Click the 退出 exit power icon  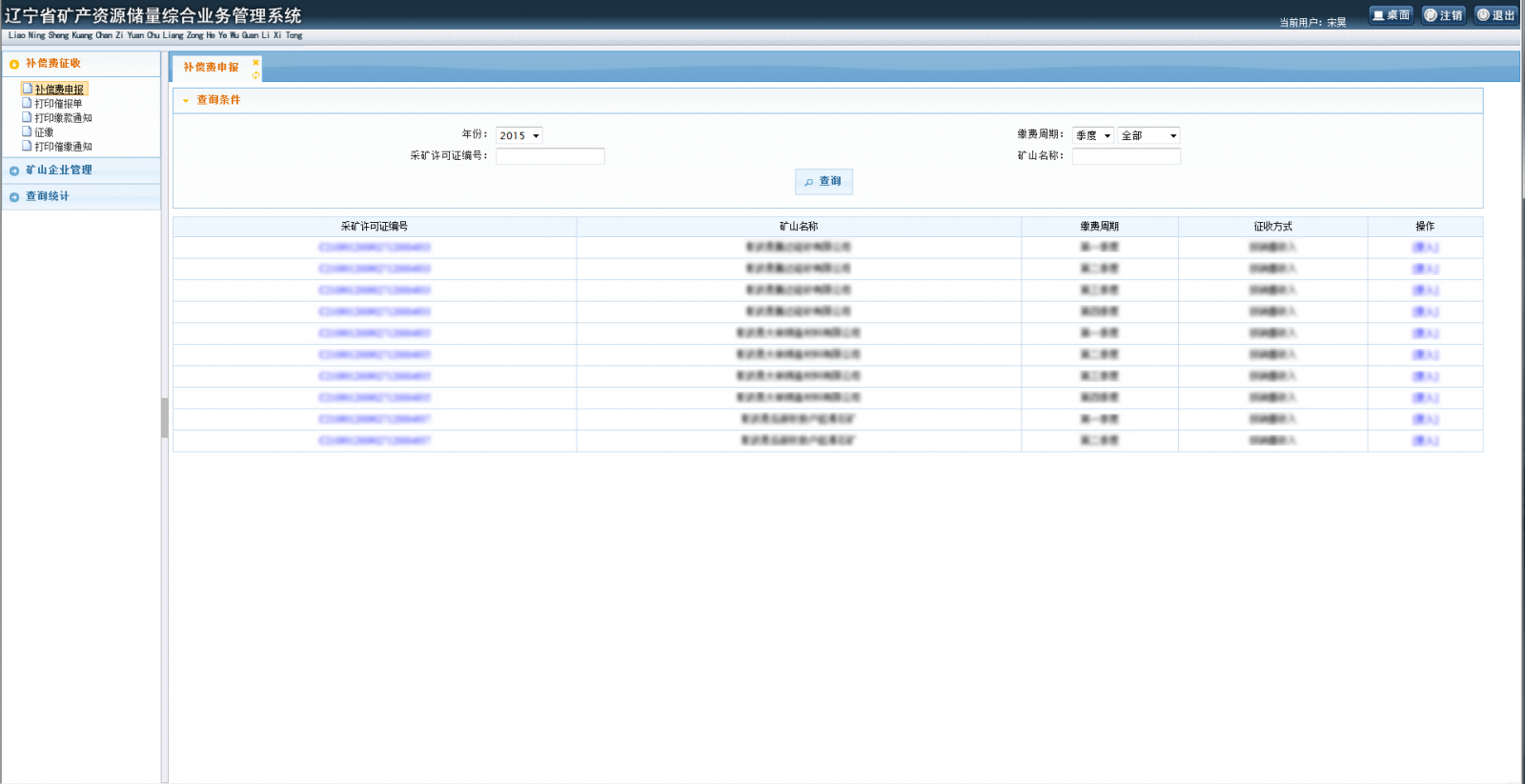(x=1495, y=15)
